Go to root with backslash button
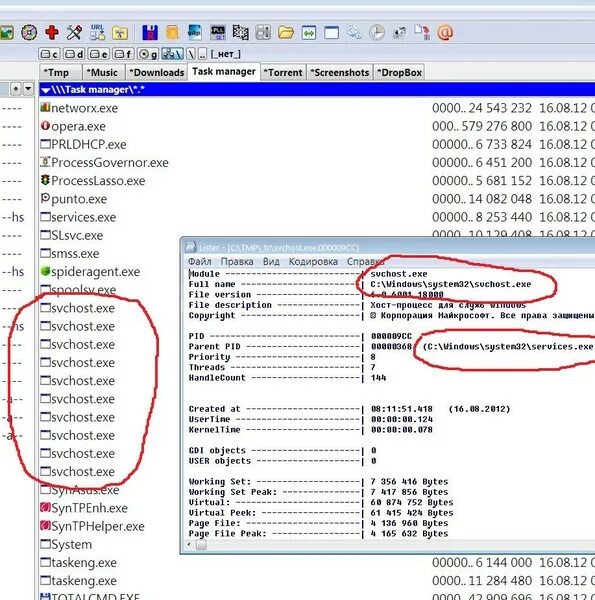This screenshot has width=595, height=600. point(191,54)
